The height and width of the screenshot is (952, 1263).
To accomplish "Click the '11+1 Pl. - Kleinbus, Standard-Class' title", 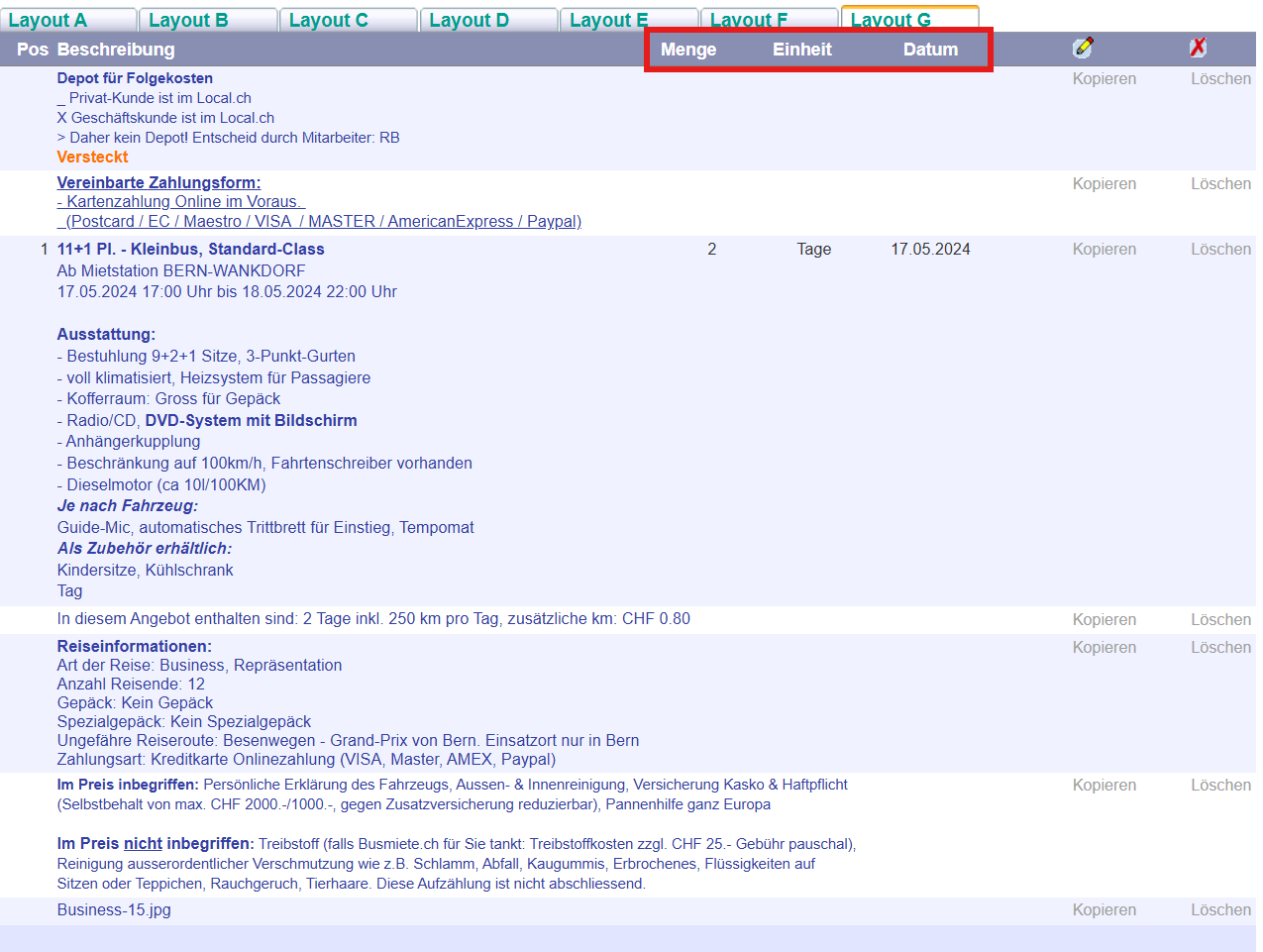I will pos(191,250).
